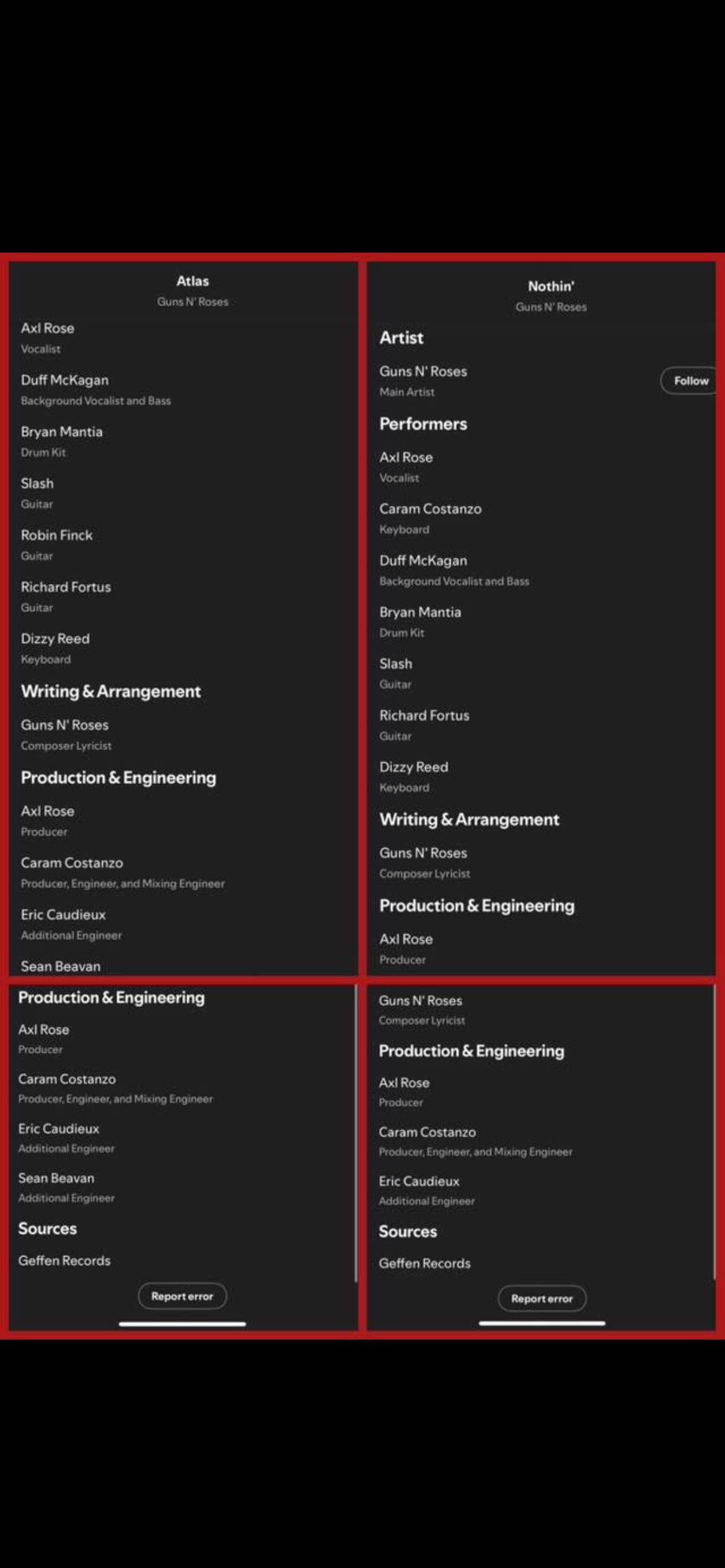Open Bryan Mantia in the Atlas credits
The height and width of the screenshot is (1568, 725).
tap(61, 432)
